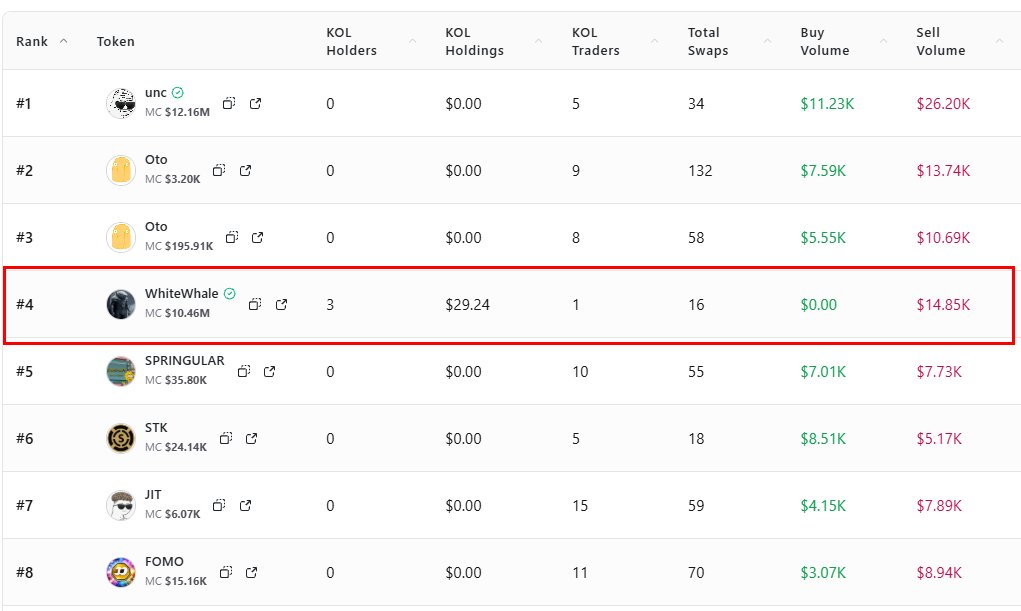Viewport: 1021px width, 611px height.
Task: Click the WhiteWhale verified badge
Action: pyautogui.click(x=230, y=294)
